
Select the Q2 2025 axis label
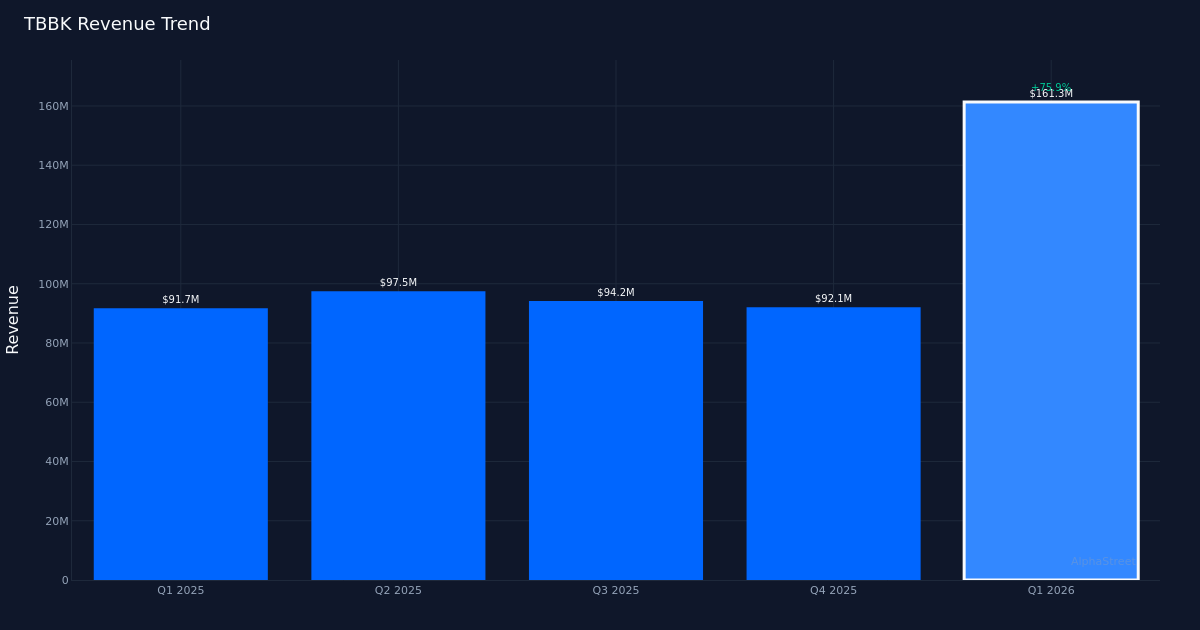397,590
